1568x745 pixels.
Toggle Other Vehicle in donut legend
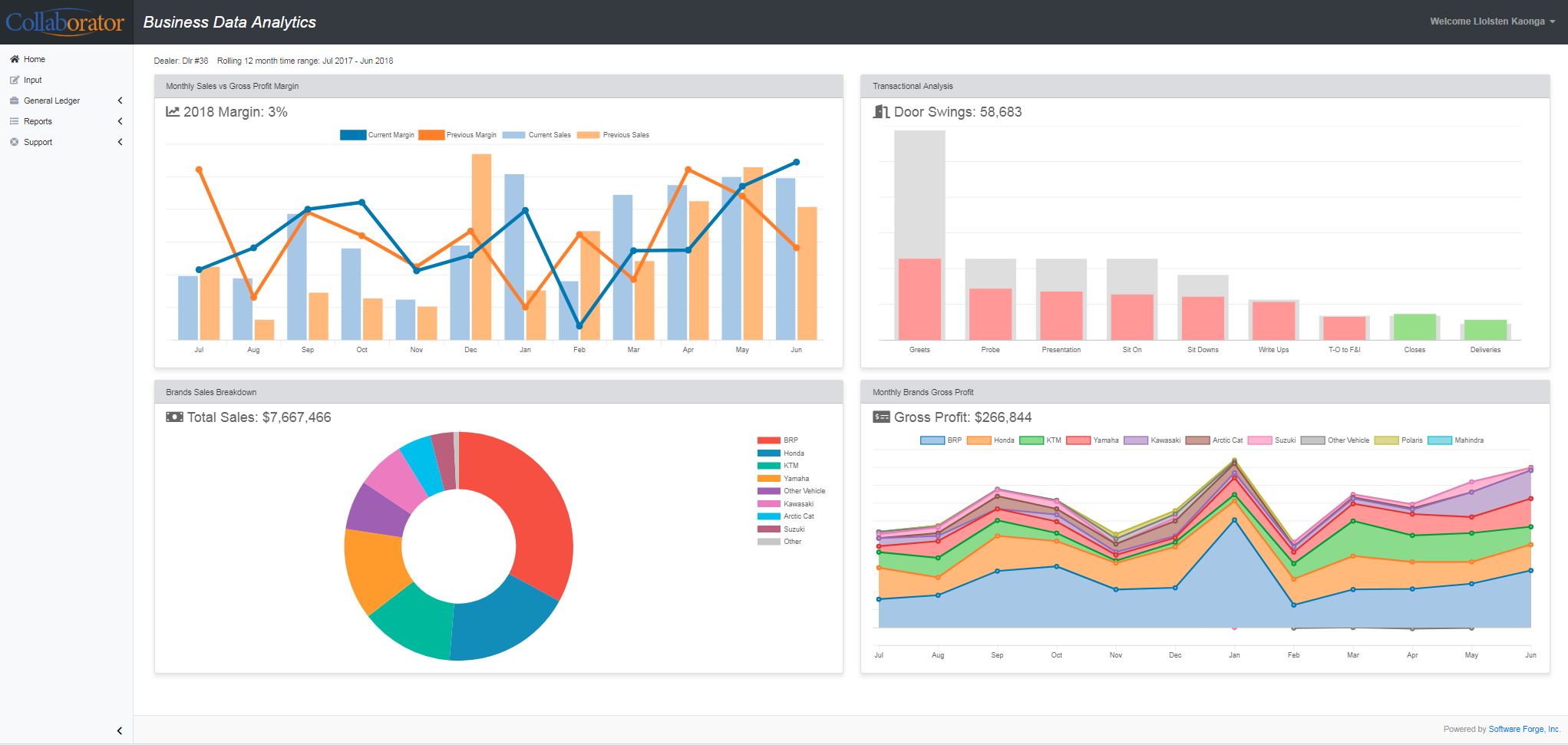pyautogui.click(x=791, y=491)
